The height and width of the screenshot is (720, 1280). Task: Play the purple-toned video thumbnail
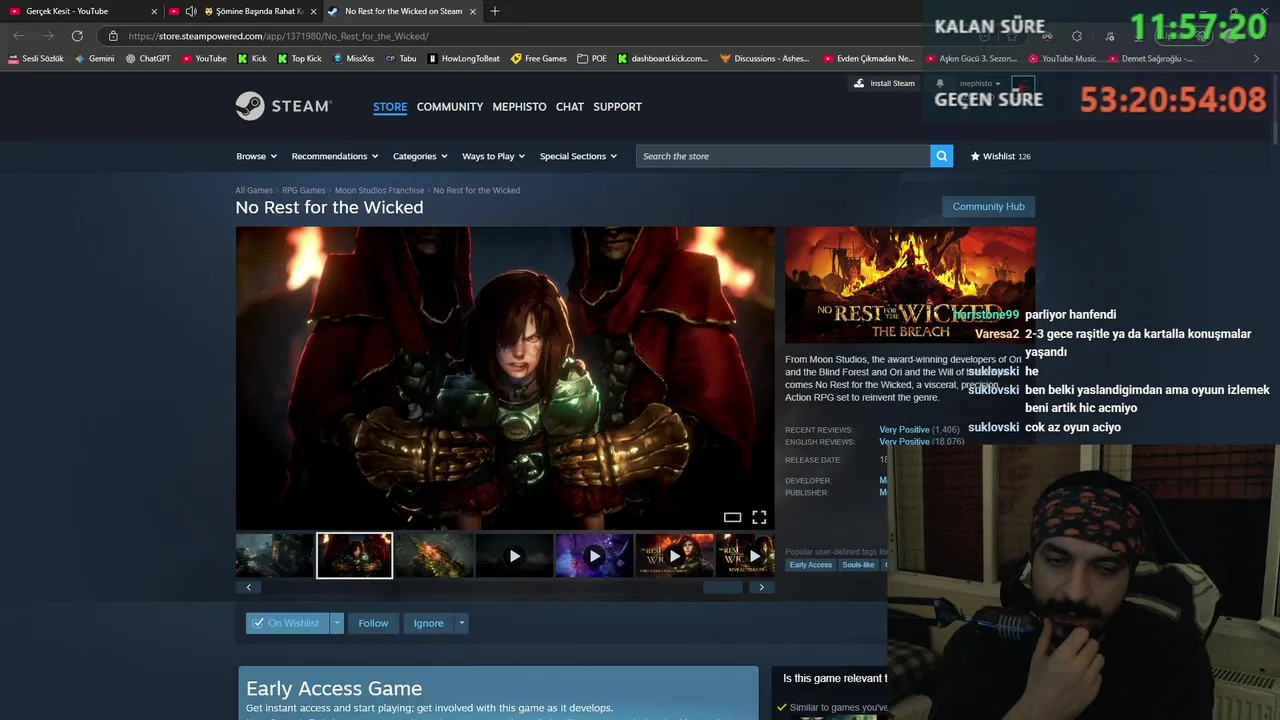click(x=594, y=555)
